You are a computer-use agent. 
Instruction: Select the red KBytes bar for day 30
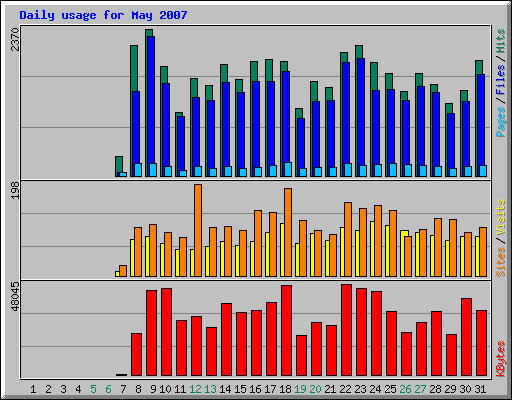tap(466, 337)
